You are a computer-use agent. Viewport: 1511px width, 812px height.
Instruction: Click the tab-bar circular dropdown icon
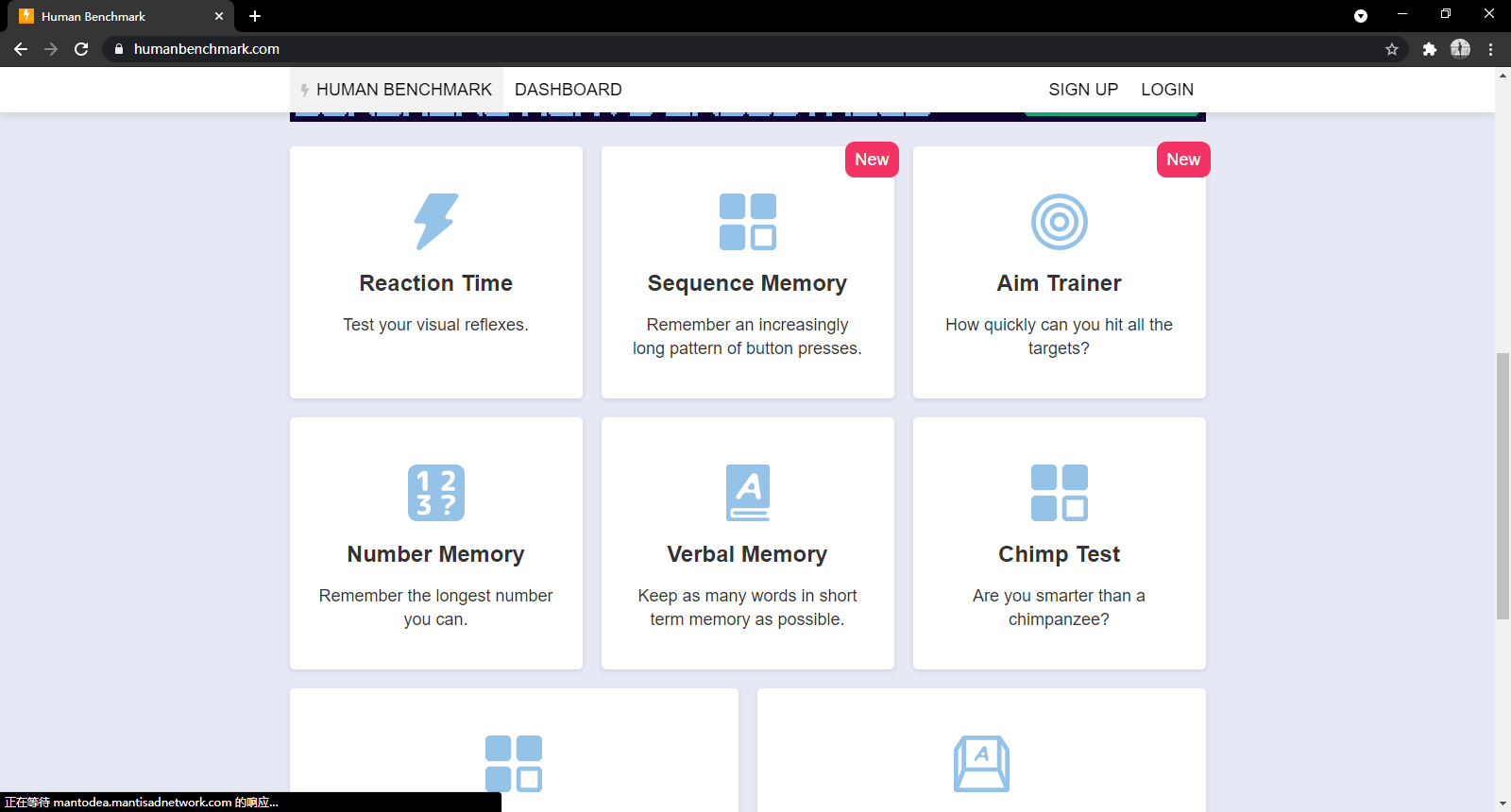pyautogui.click(x=1361, y=16)
